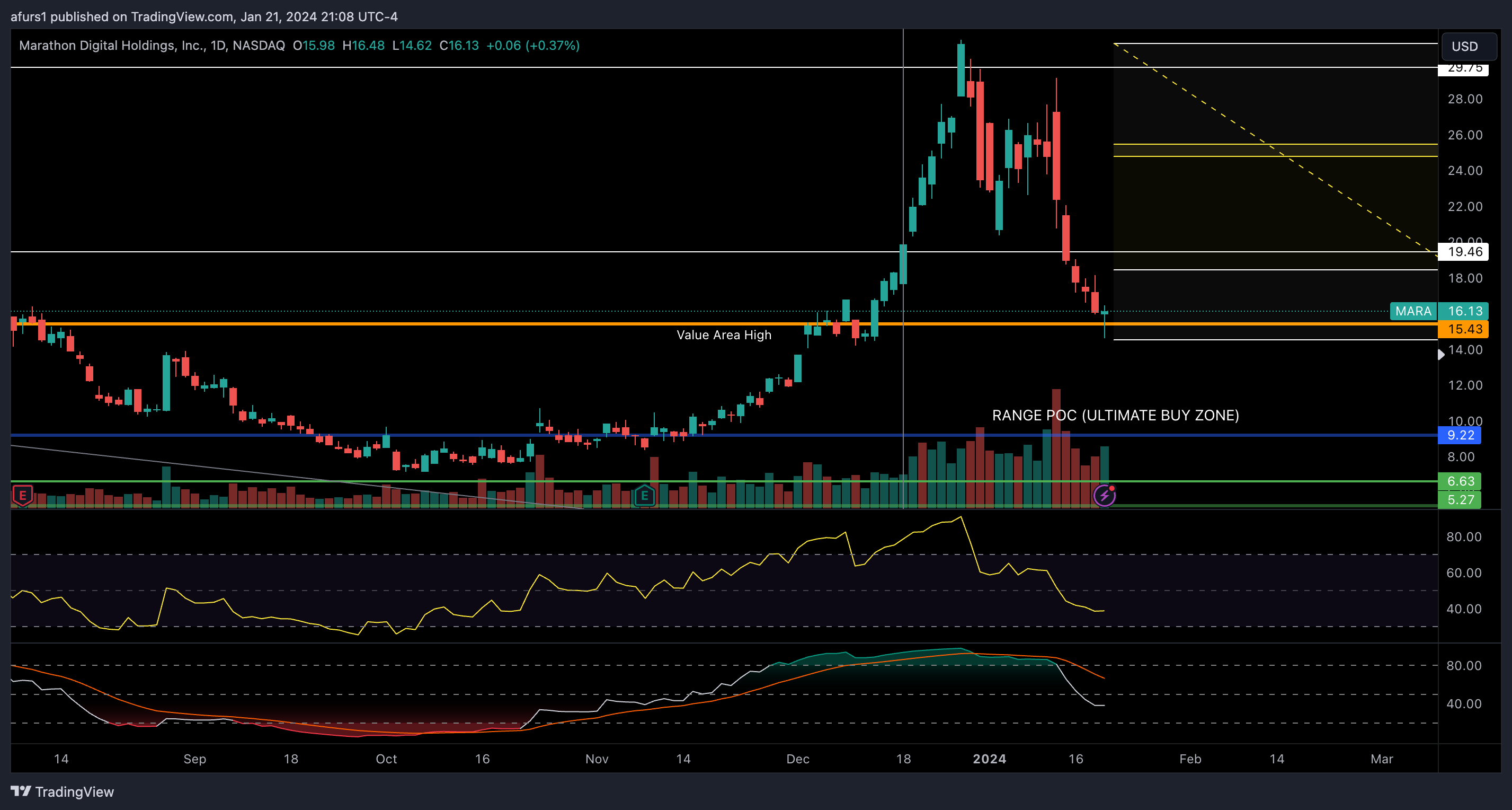Click the 24.00 price axis label
Image resolution: width=1512 pixels, height=810 pixels.
1465,170
